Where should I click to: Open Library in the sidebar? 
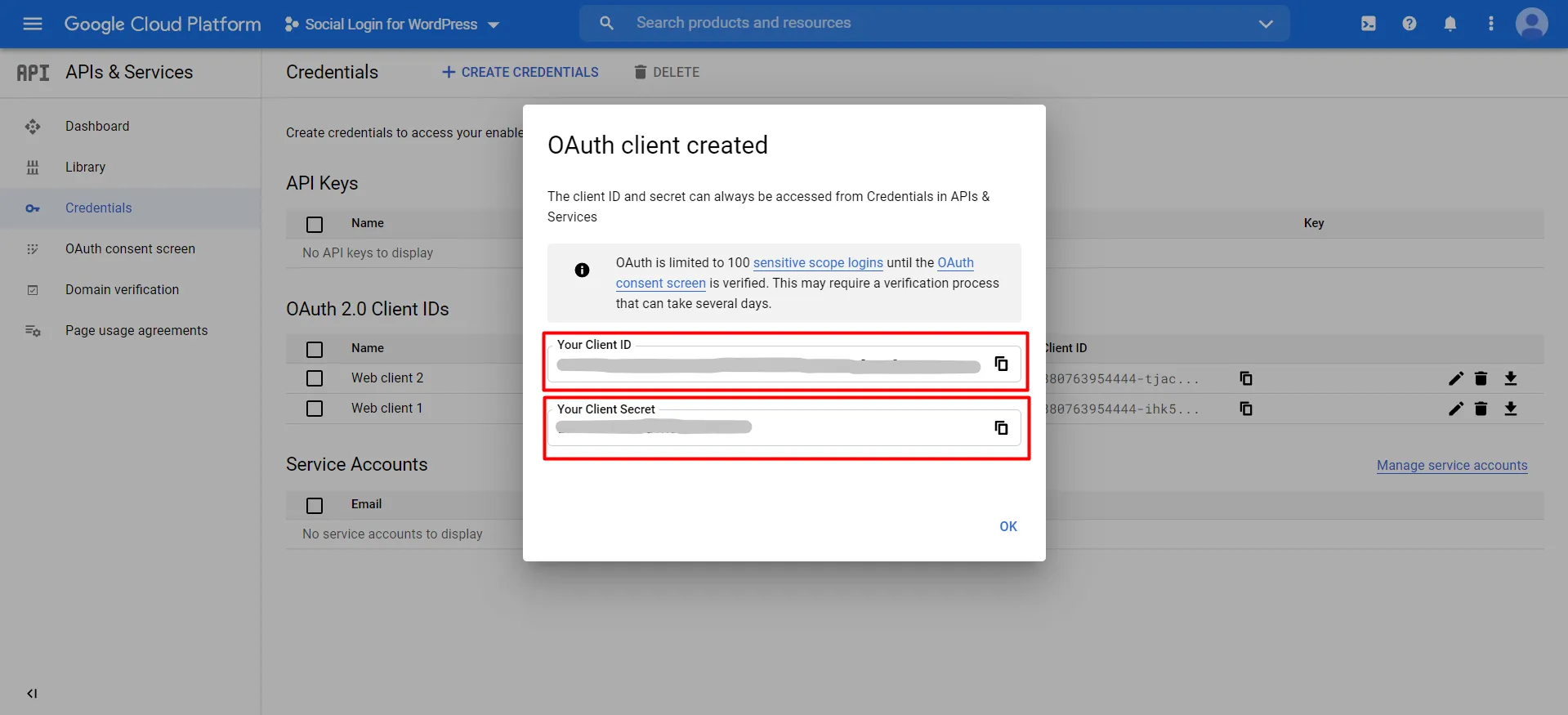(x=85, y=167)
